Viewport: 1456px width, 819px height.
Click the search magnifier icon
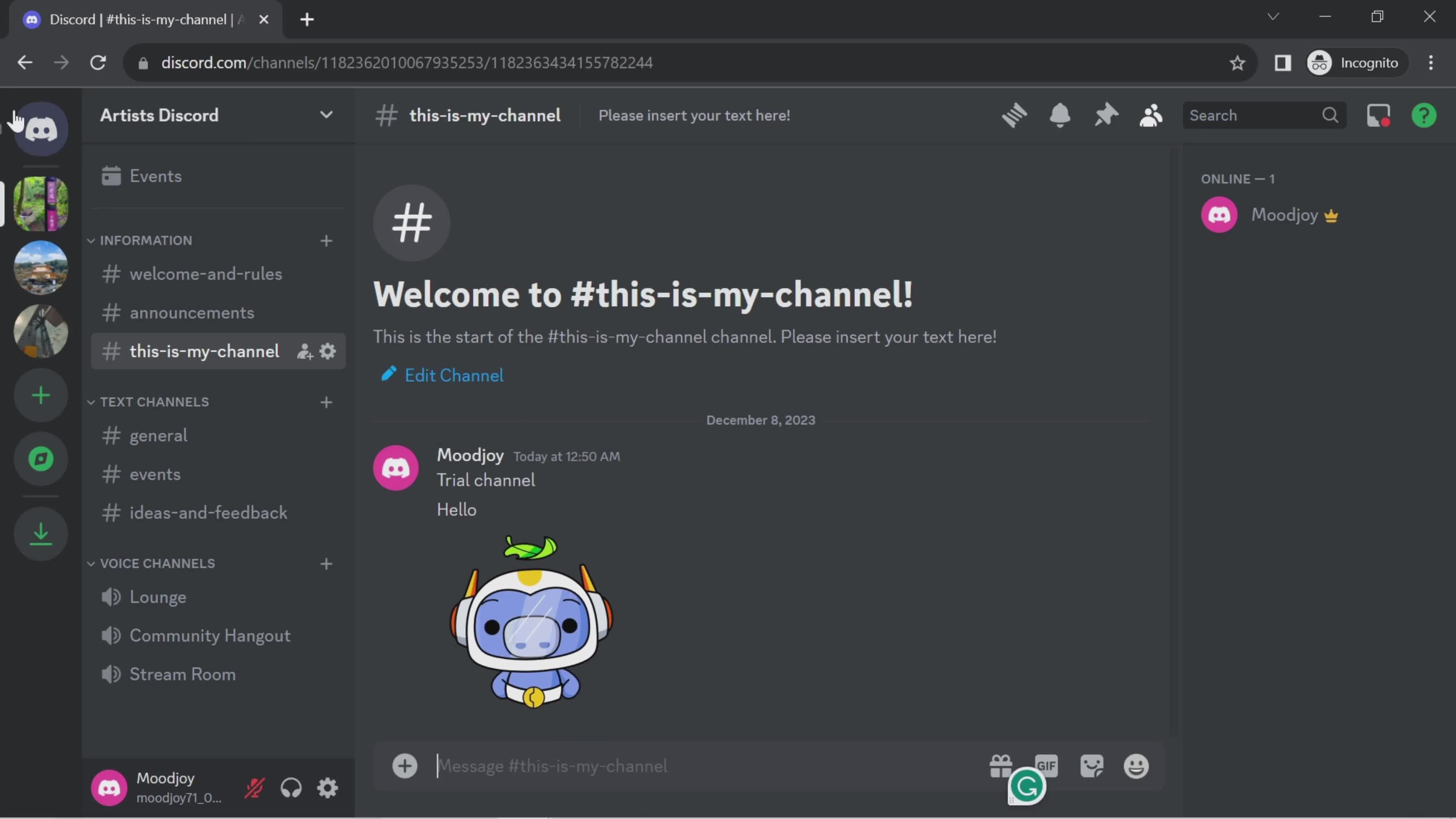[1330, 115]
